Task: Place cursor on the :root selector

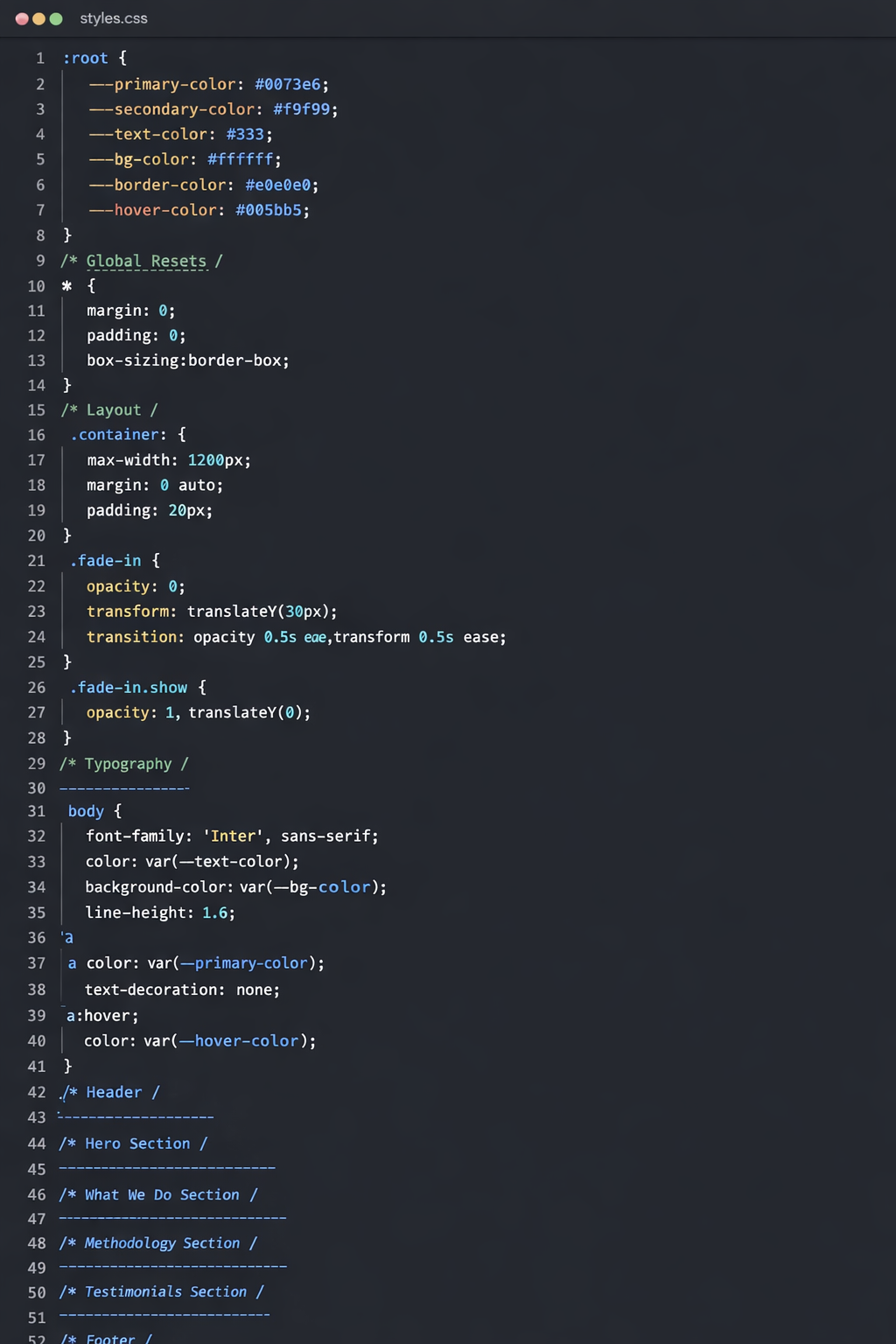Action: tap(85, 59)
